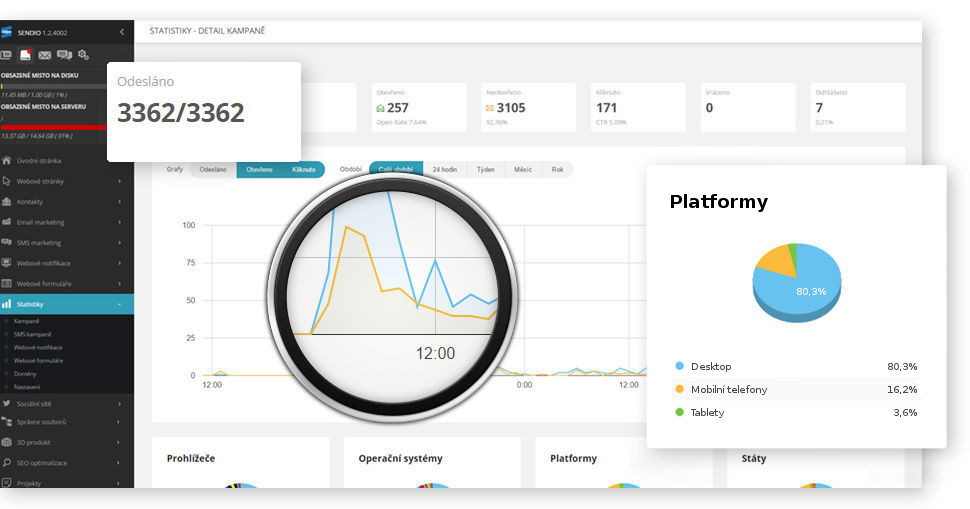This screenshot has height=509, width=970.
Task: Click the Odhlášeno 7 stat card
Action: tap(857, 107)
